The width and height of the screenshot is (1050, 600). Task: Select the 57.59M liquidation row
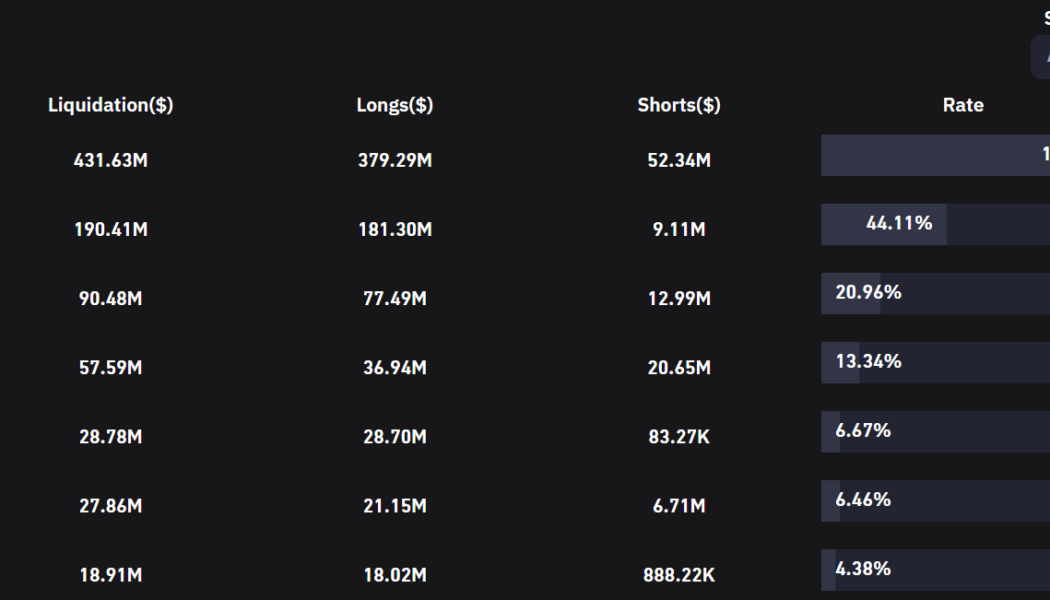(111, 367)
